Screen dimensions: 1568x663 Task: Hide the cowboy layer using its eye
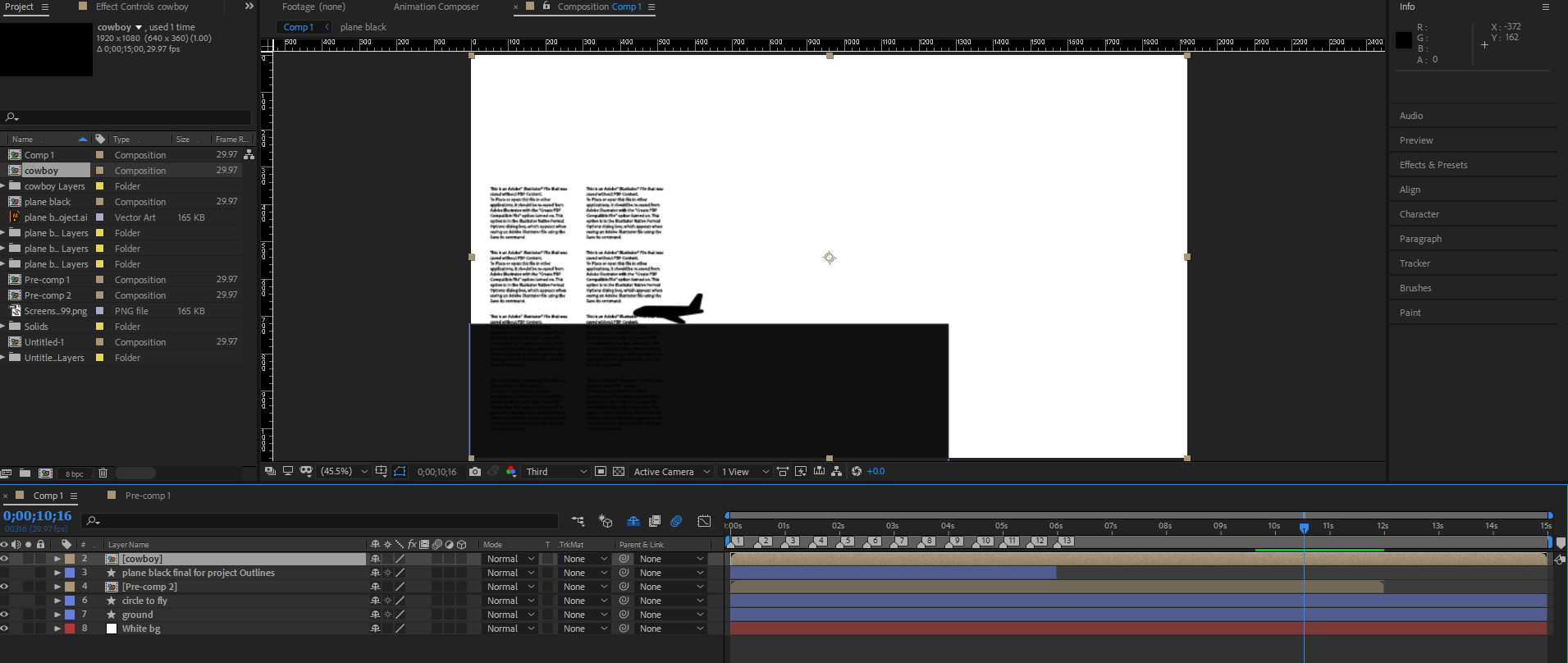(x=4, y=559)
